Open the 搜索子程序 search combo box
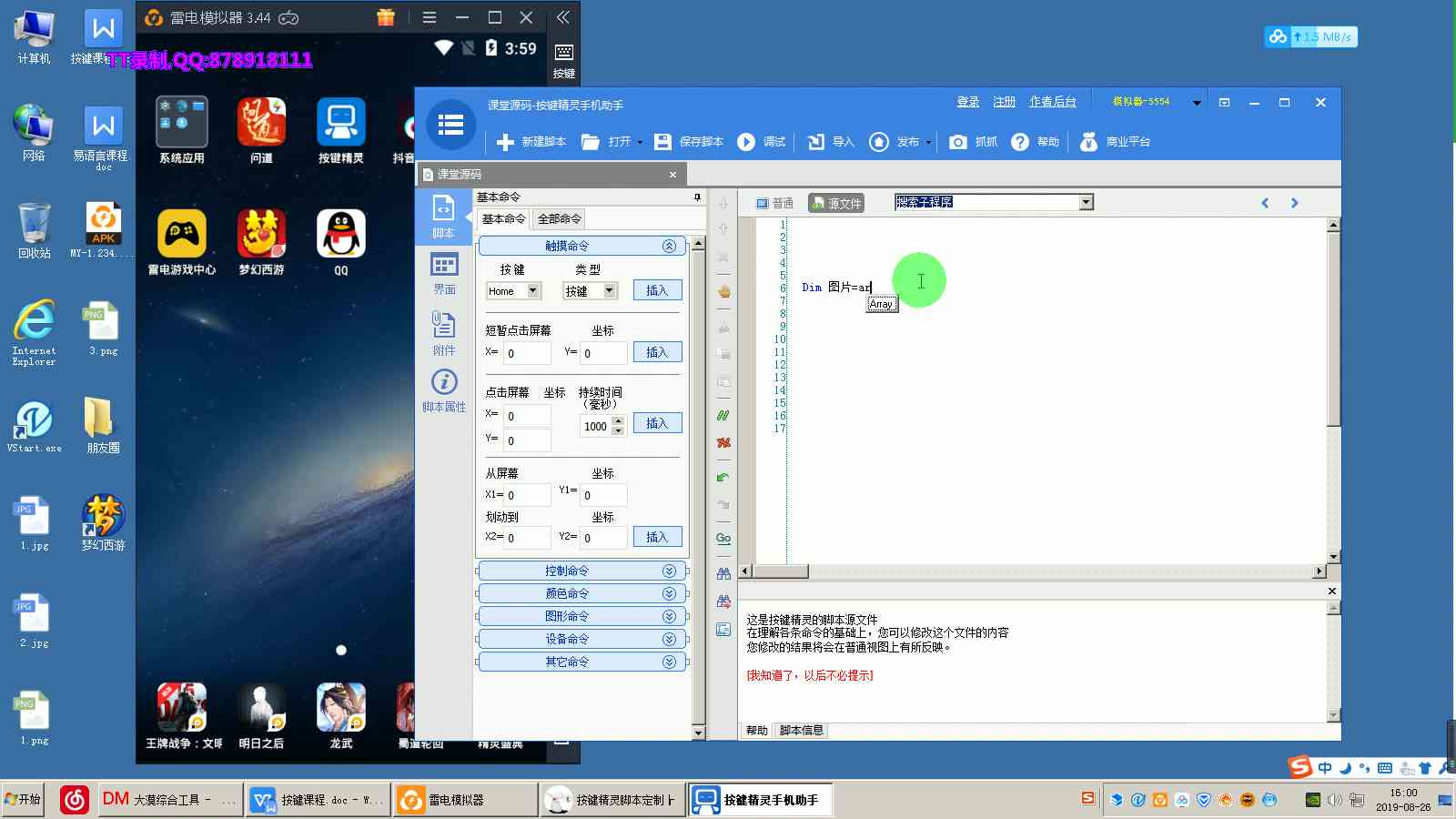1456x819 pixels. [994, 202]
